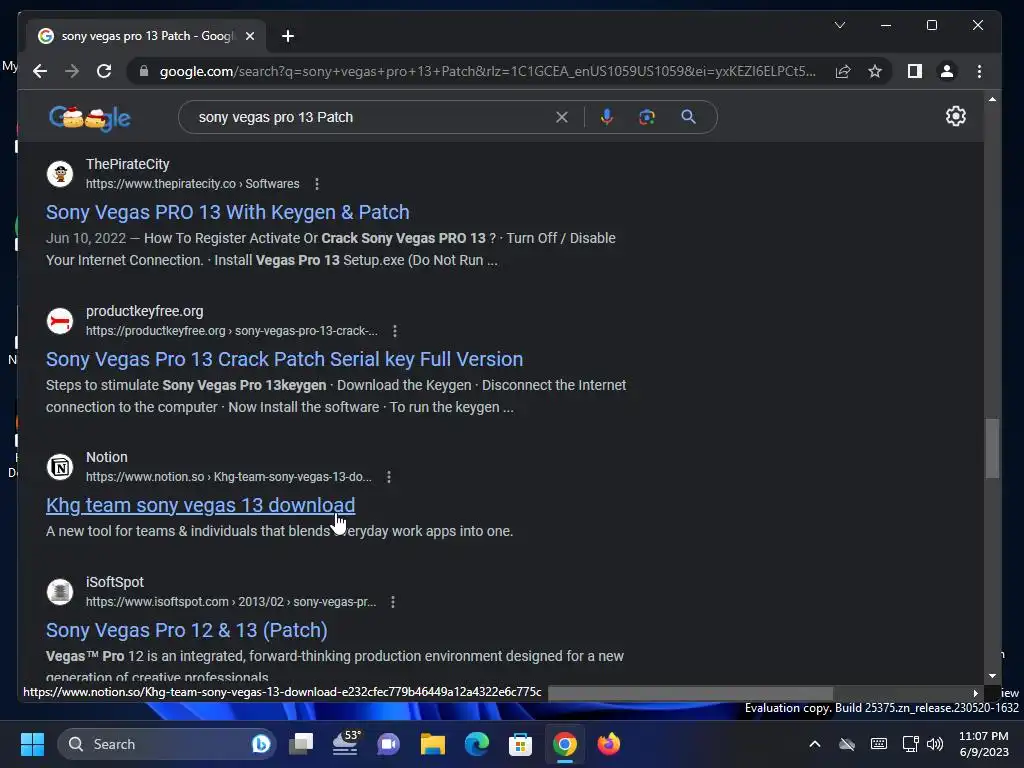The width and height of the screenshot is (1024, 768).
Task: Click the thepiratecity.co Softwares URL breadcrumb
Action: pyautogui.click(x=193, y=184)
